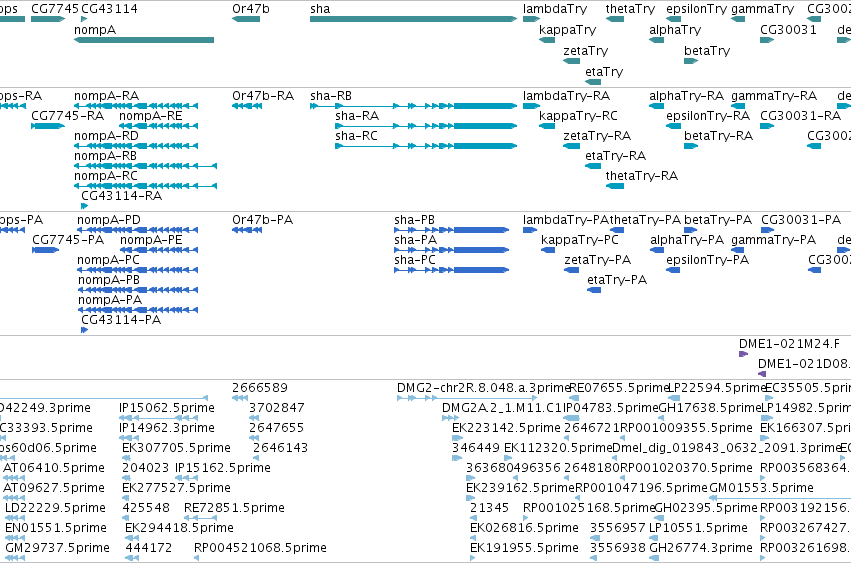Select the betaTry-PA protein
Screen dimensions: 851x563
coord(690,230)
